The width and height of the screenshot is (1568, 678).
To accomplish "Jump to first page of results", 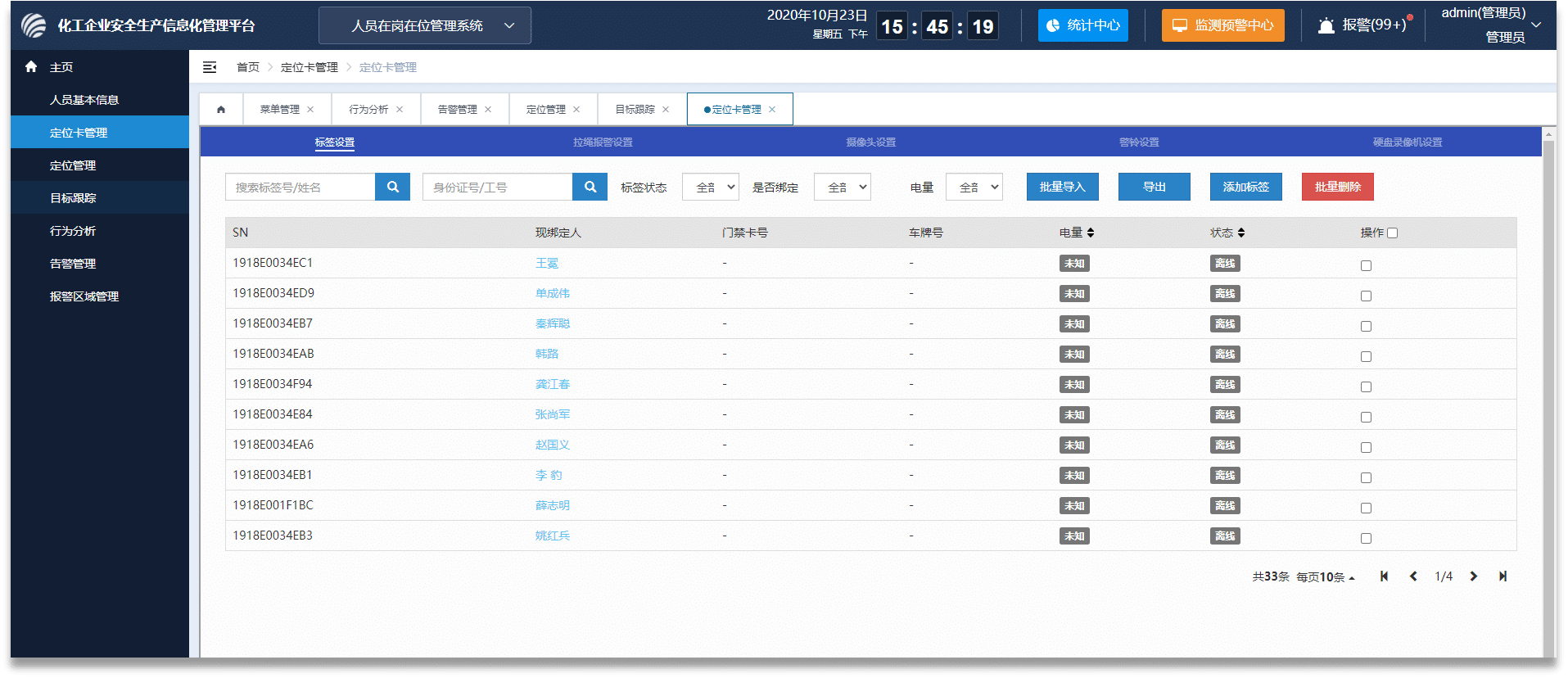I will coord(1384,576).
